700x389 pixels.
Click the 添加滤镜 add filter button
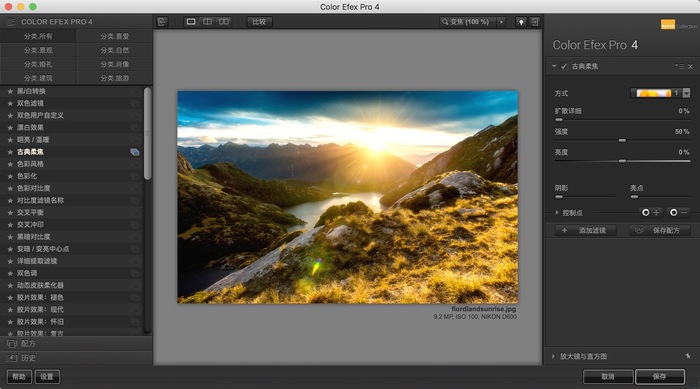point(586,230)
